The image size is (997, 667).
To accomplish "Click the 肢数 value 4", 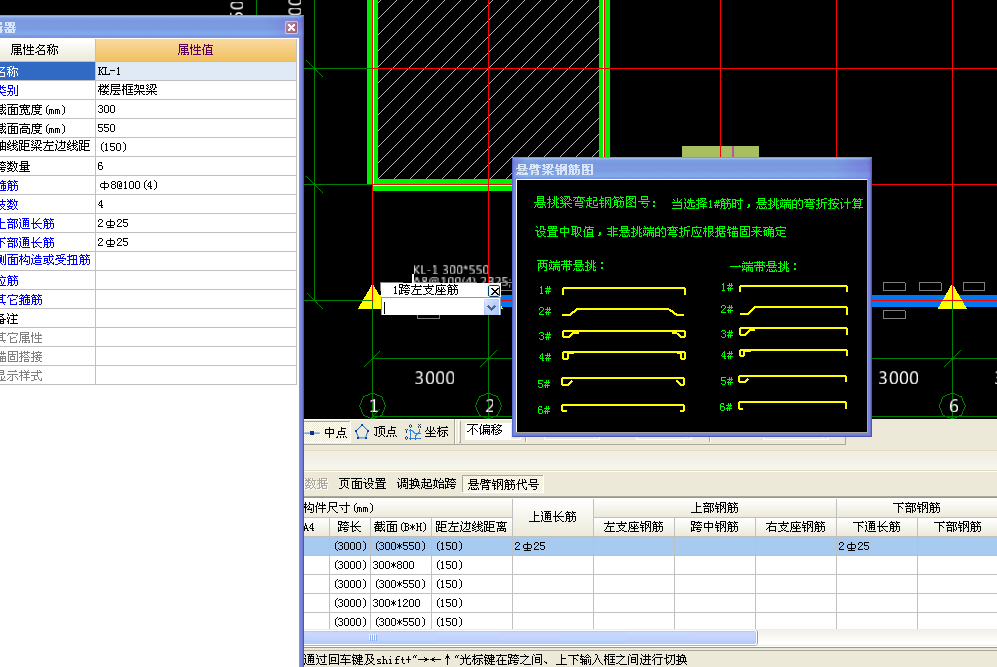I will 196,205.
